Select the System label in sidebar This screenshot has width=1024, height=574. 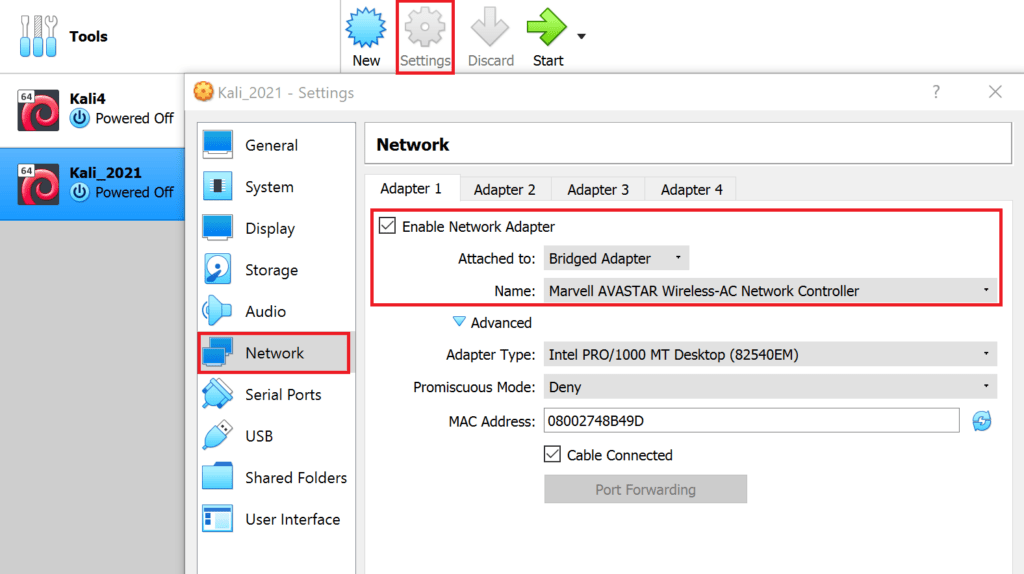coord(269,187)
